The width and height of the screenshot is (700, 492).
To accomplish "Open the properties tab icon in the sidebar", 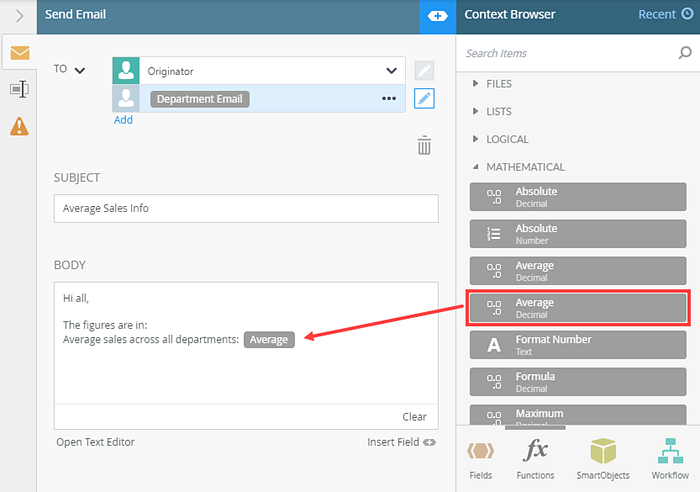I will point(19,89).
